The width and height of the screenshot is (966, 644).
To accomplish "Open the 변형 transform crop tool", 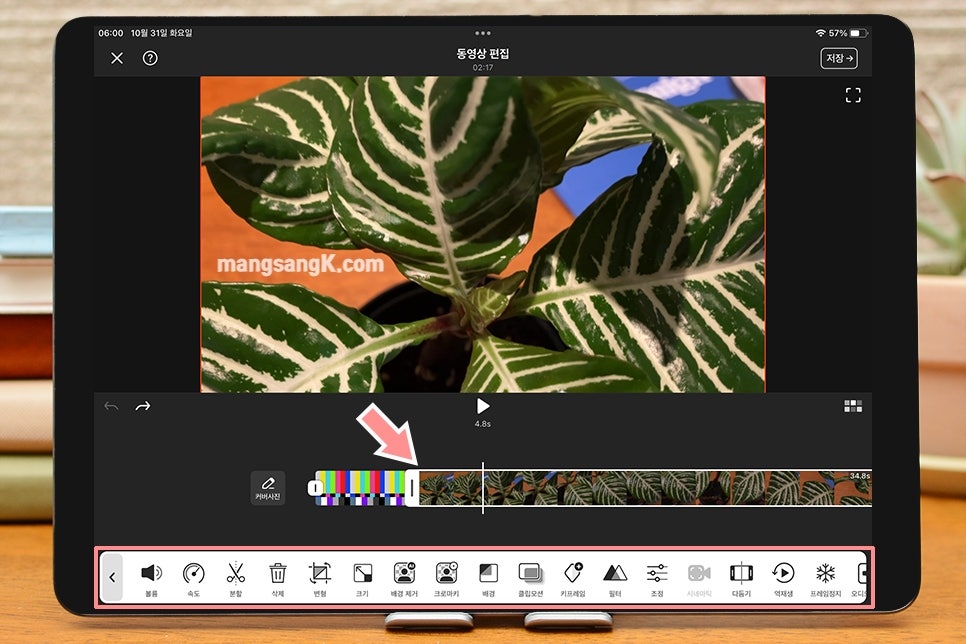I will point(320,579).
